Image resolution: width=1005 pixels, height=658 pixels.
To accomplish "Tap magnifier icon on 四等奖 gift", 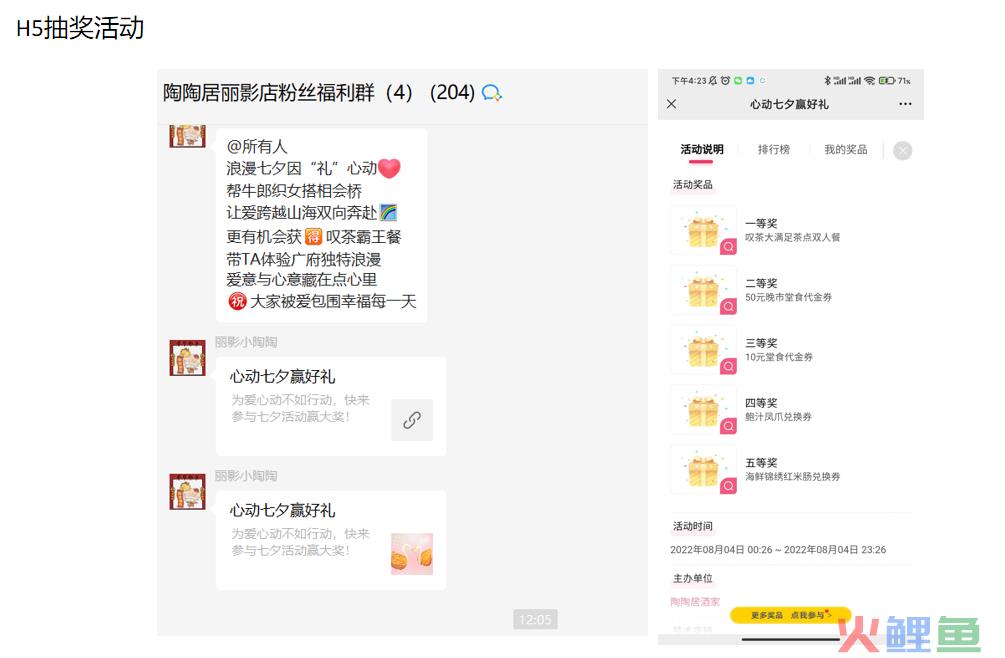I will (x=728, y=426).
